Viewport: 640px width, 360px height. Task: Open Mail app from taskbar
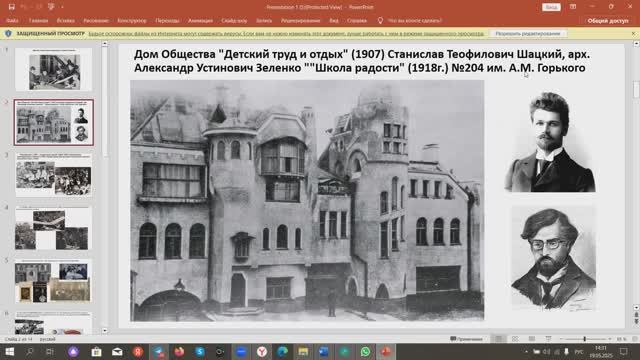117,351
